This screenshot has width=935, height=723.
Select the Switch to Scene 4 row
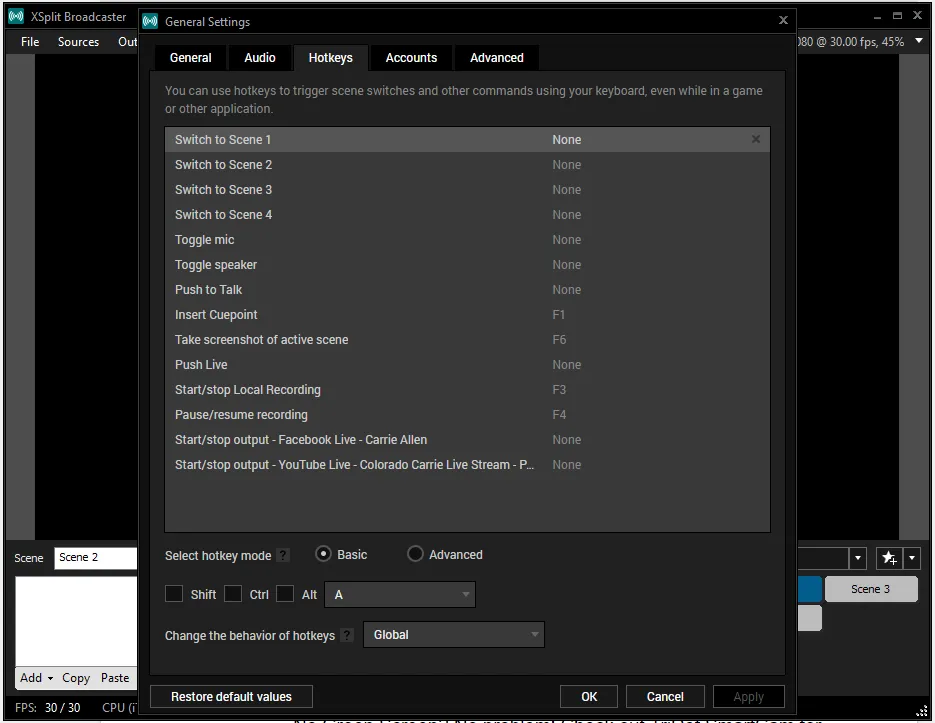pos(467,215)
